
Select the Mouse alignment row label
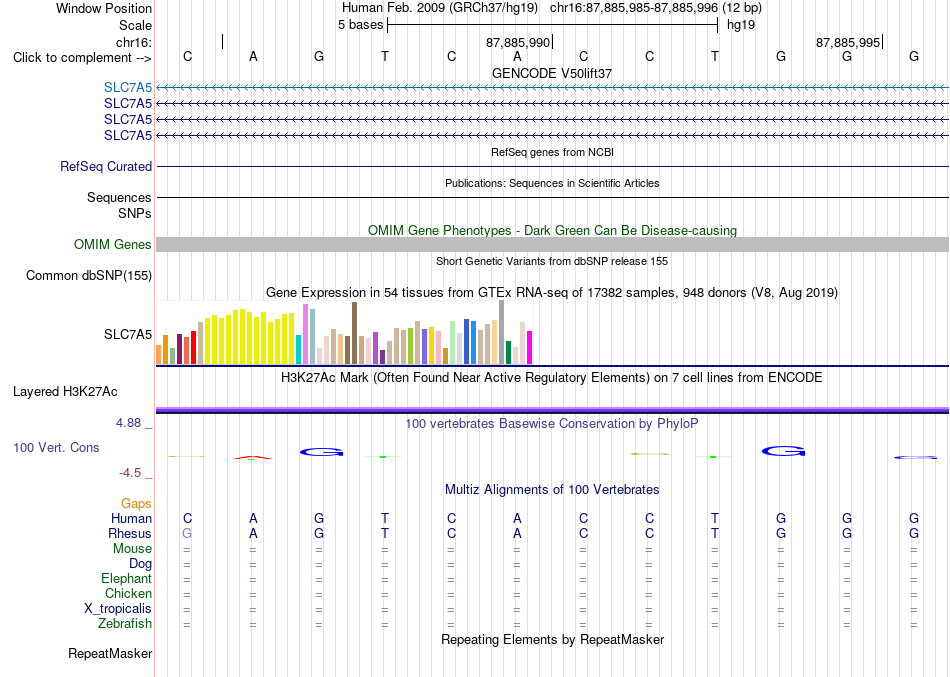[x=132, y=549]
